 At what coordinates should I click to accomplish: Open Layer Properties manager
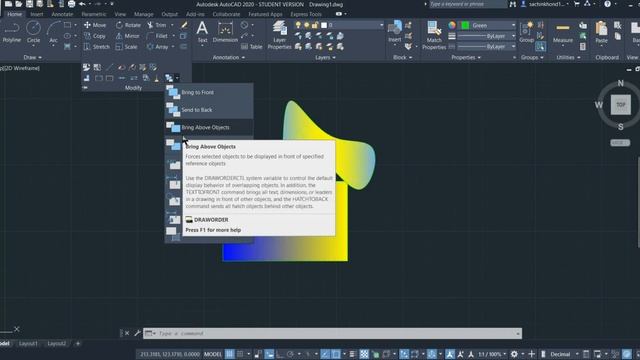point(280,35)
